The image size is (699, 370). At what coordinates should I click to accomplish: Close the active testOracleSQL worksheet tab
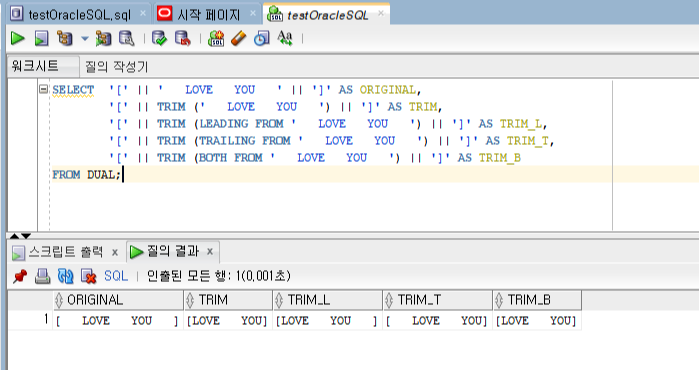(381, 13)
